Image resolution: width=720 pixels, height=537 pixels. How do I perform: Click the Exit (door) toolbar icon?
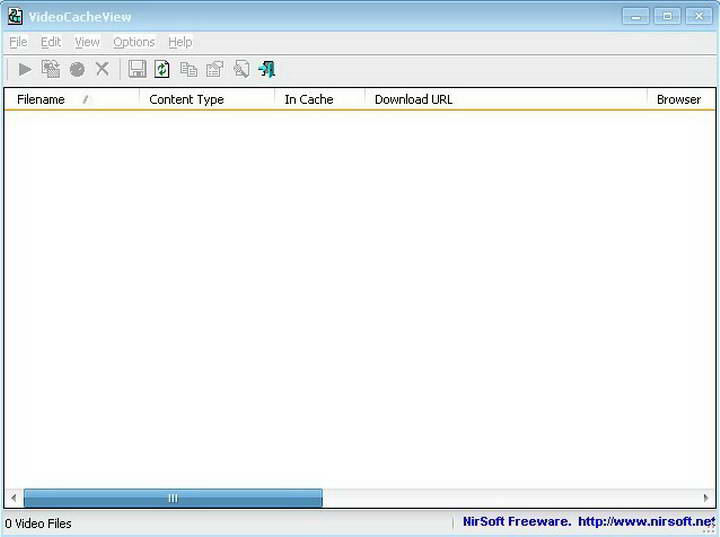(x=267, y=70)
